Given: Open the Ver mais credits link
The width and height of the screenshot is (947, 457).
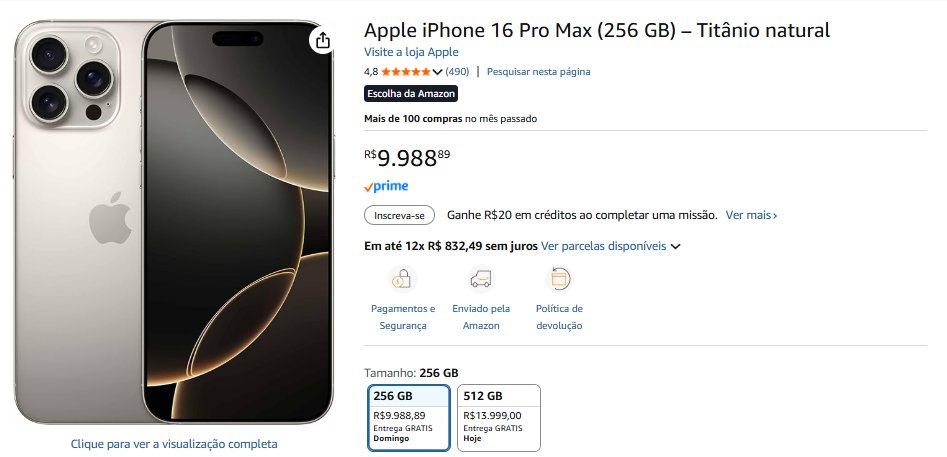Looking at the screenshot, I should point(751,215).
